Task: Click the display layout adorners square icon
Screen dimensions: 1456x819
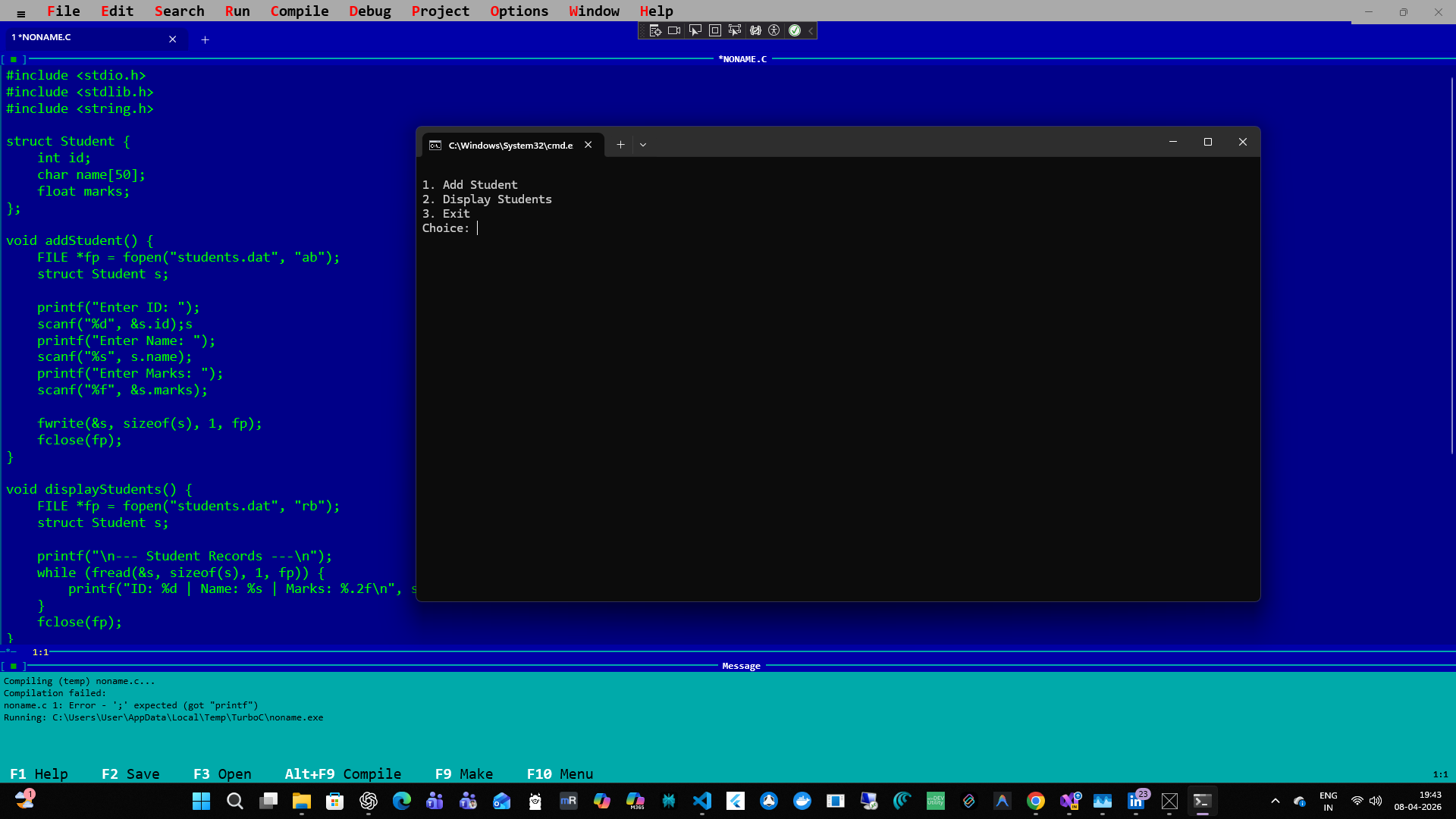Action: click(x=714, y=30)
